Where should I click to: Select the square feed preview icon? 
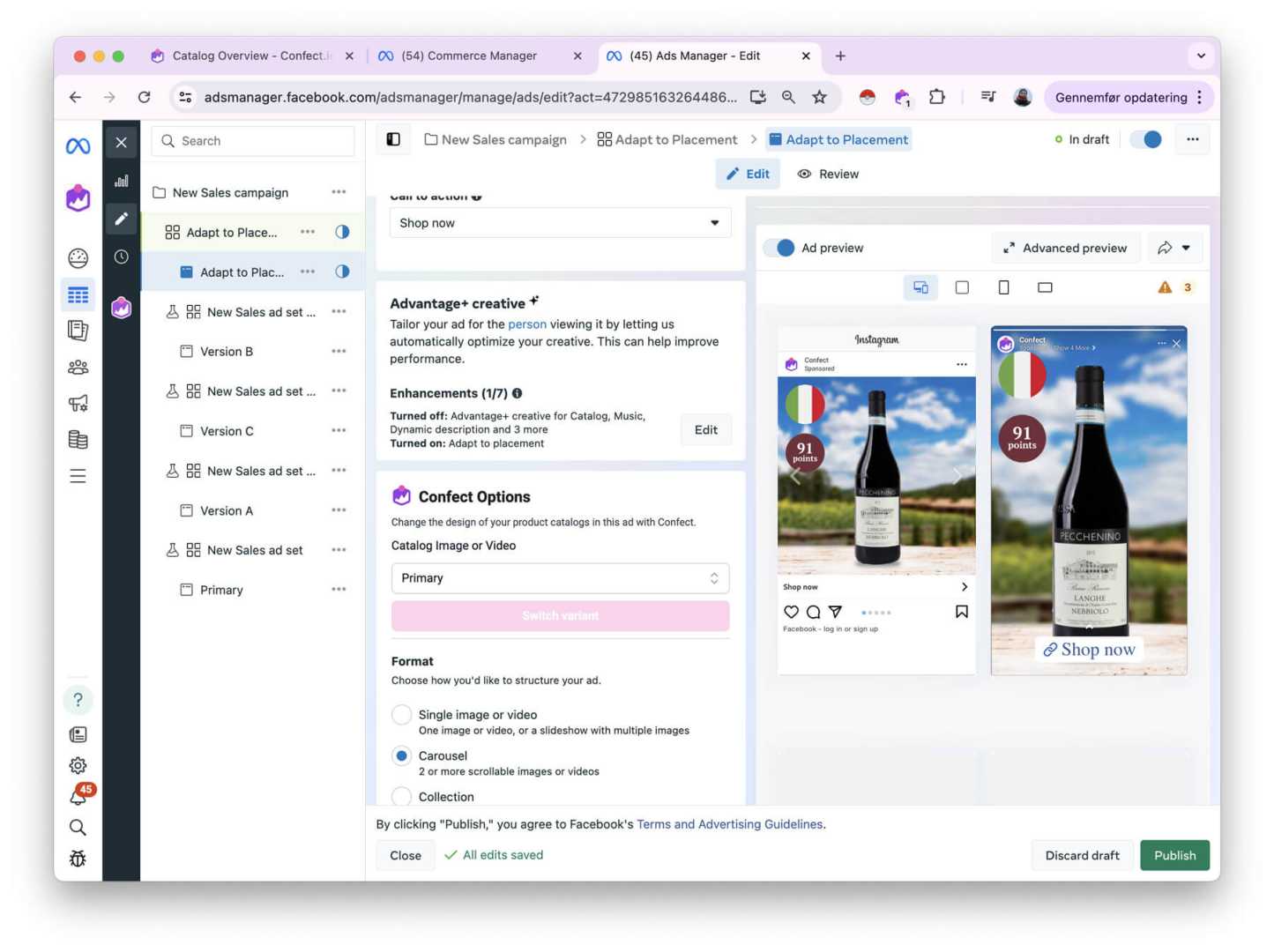(962, 287)
